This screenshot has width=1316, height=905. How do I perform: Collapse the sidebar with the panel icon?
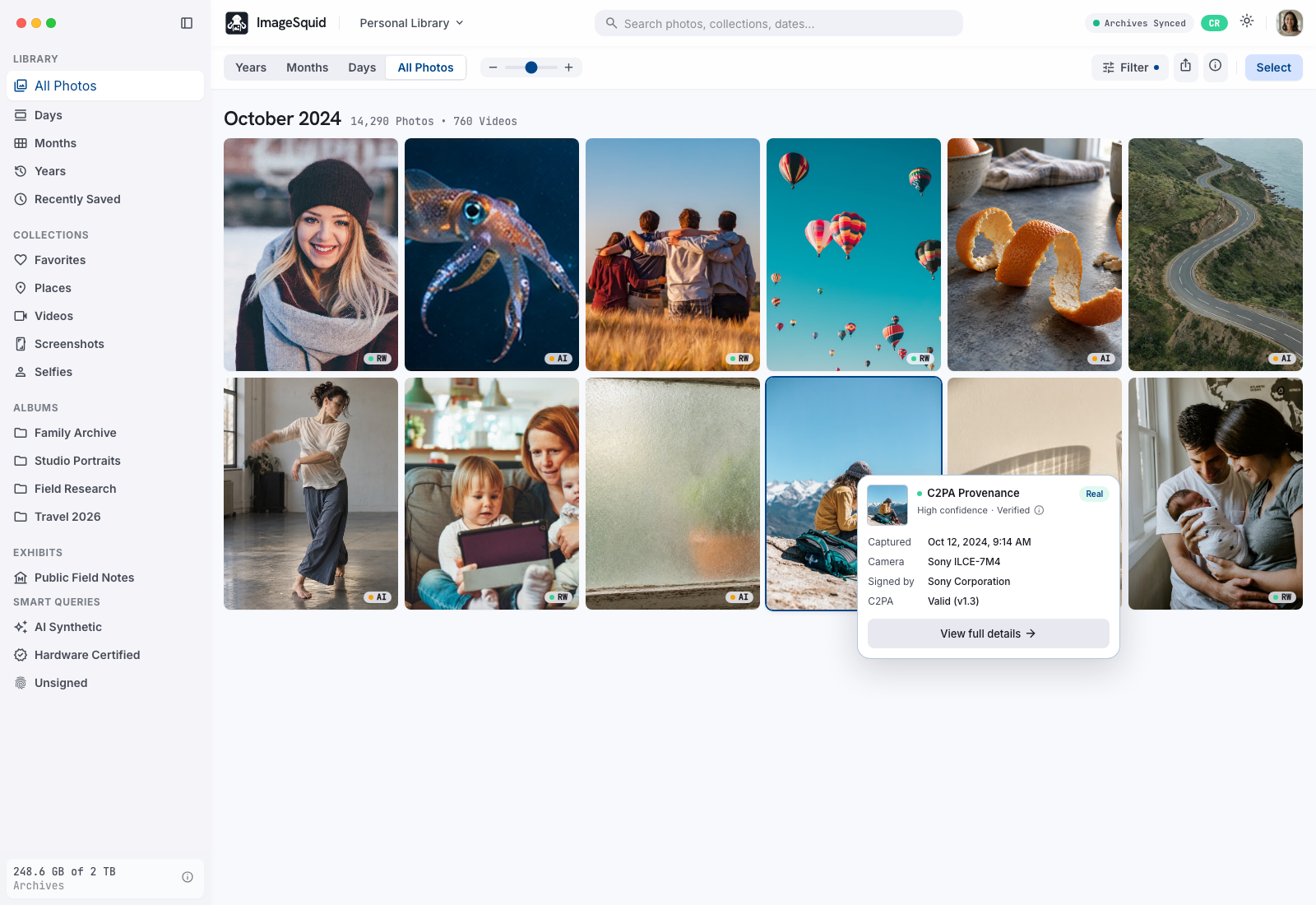tap(187, 23)
